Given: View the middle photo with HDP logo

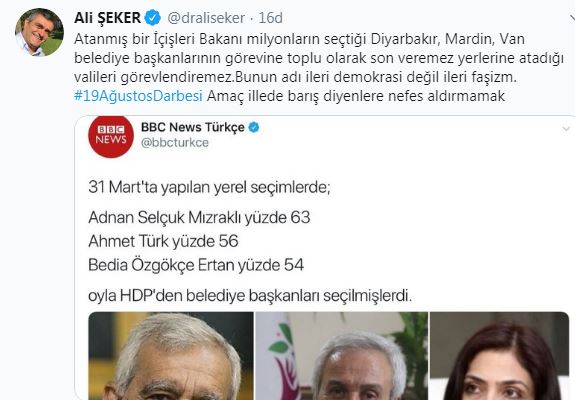Looking at the screenshot, I should 341,356.
